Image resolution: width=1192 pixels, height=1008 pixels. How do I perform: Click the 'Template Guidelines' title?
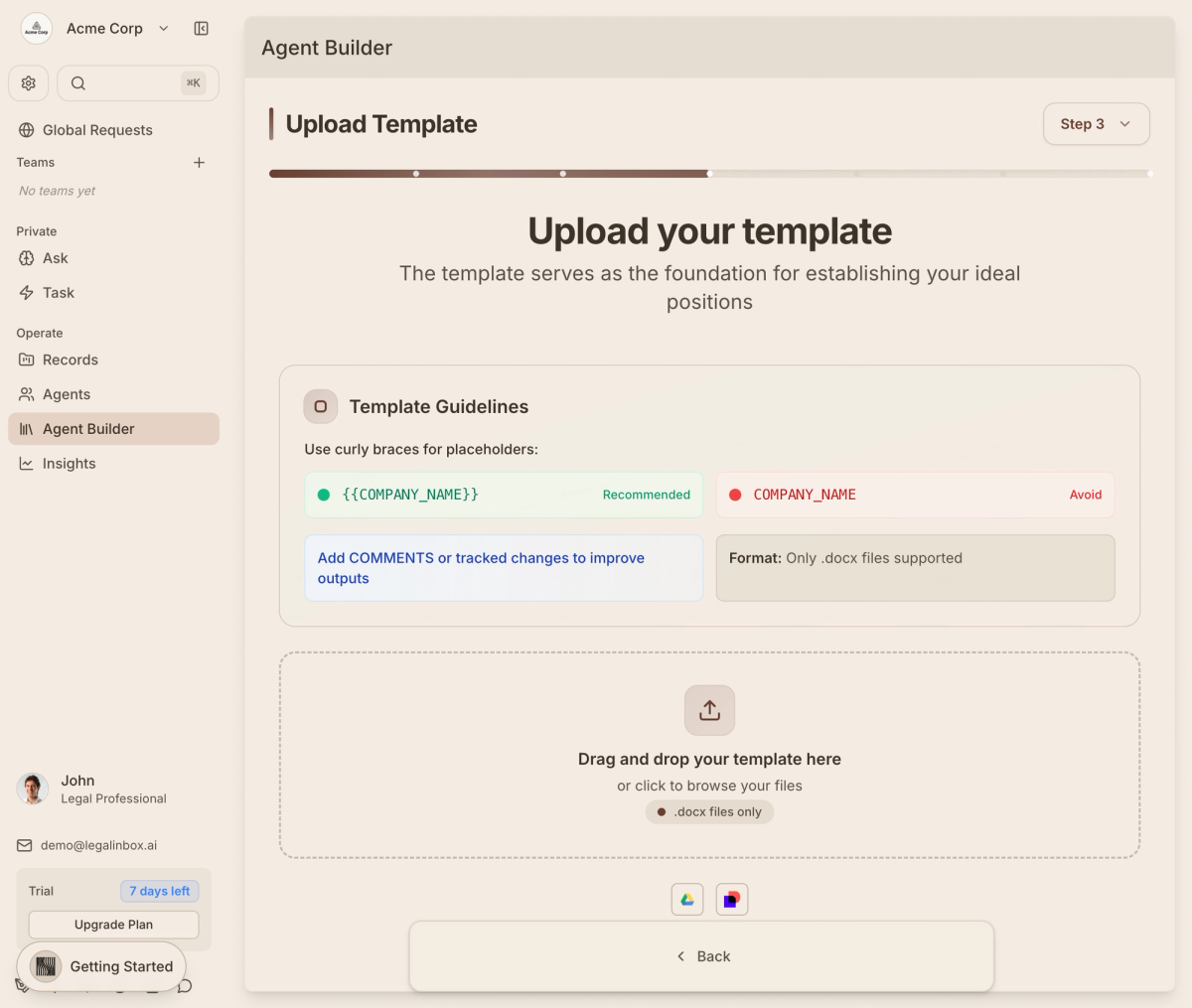coord(439,406)
